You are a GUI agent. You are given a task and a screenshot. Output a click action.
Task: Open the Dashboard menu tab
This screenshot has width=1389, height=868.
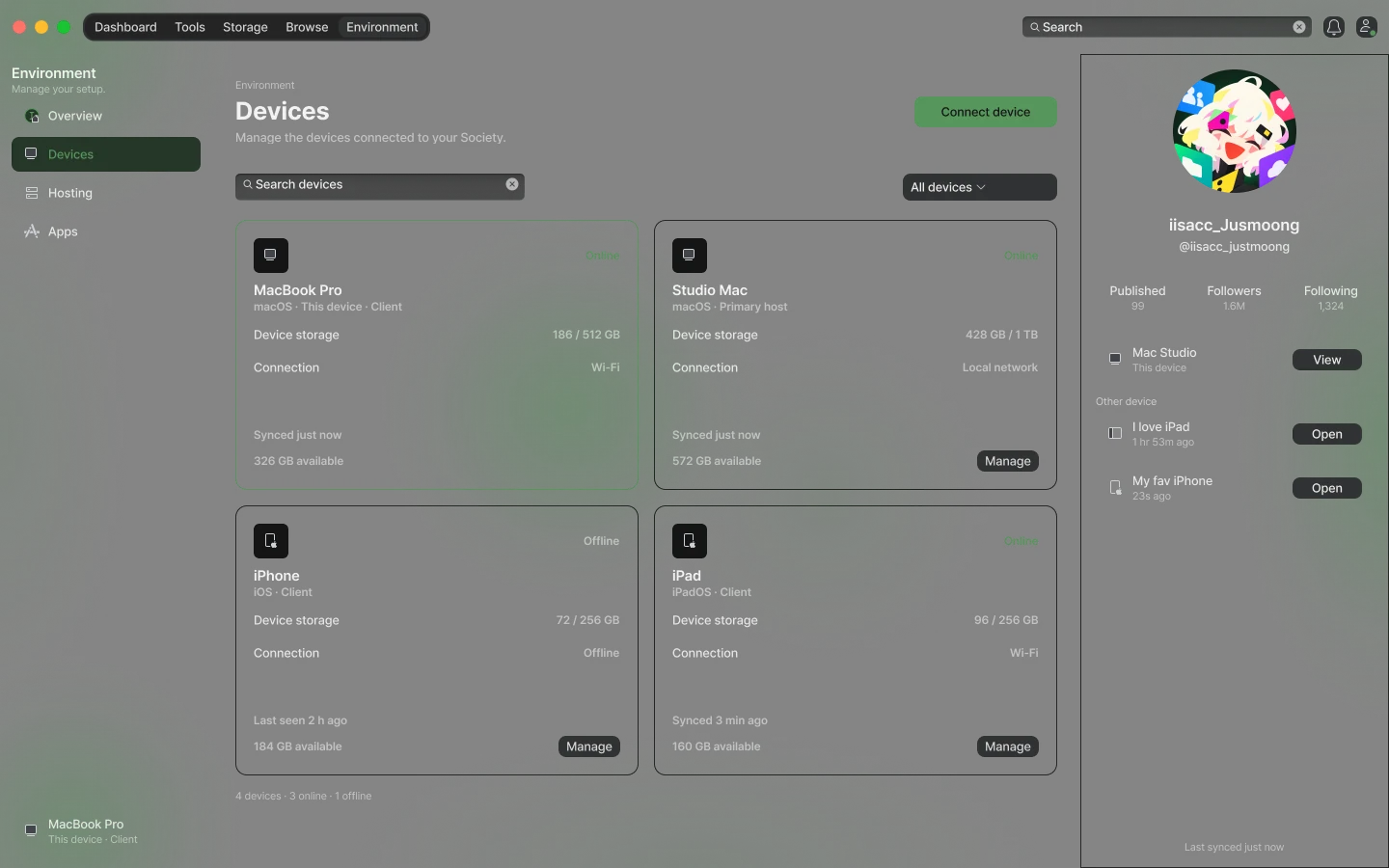(125, 27)
